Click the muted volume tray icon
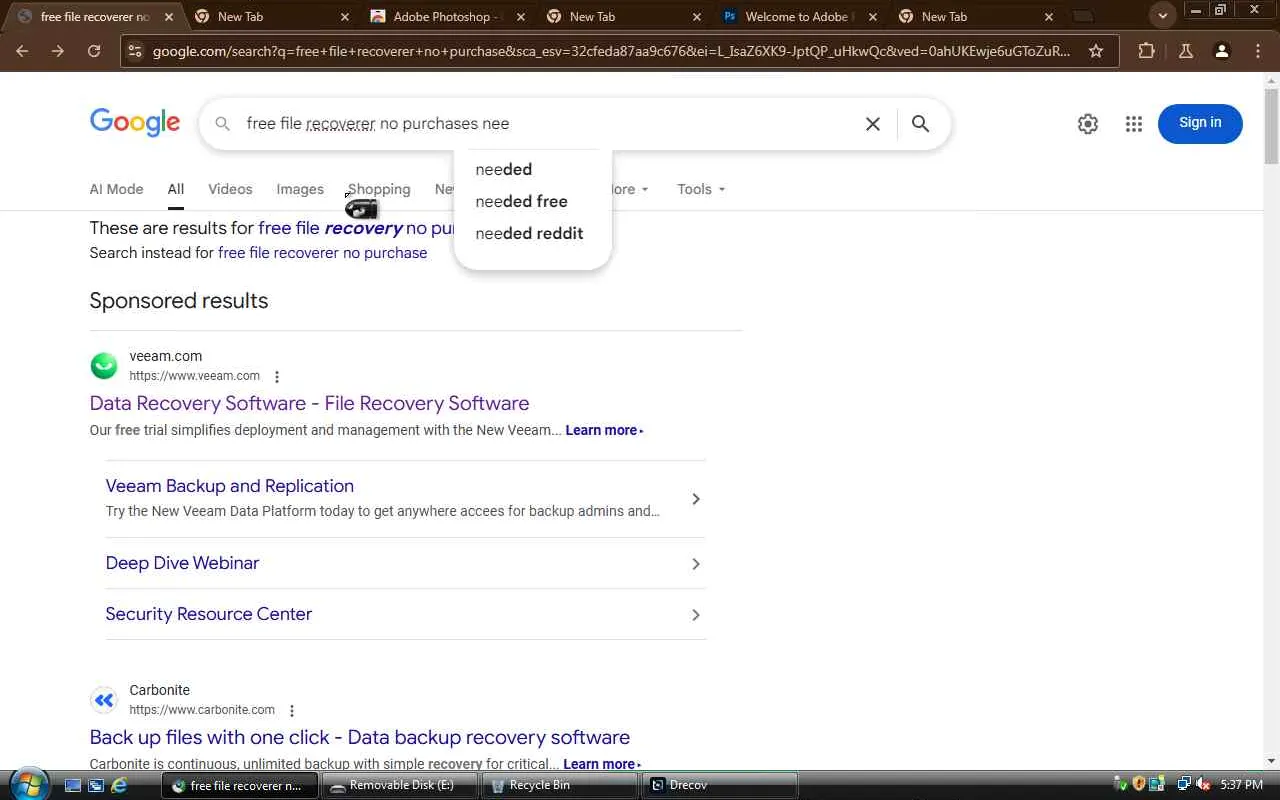1280x800 pixels. coord(1203,785)
